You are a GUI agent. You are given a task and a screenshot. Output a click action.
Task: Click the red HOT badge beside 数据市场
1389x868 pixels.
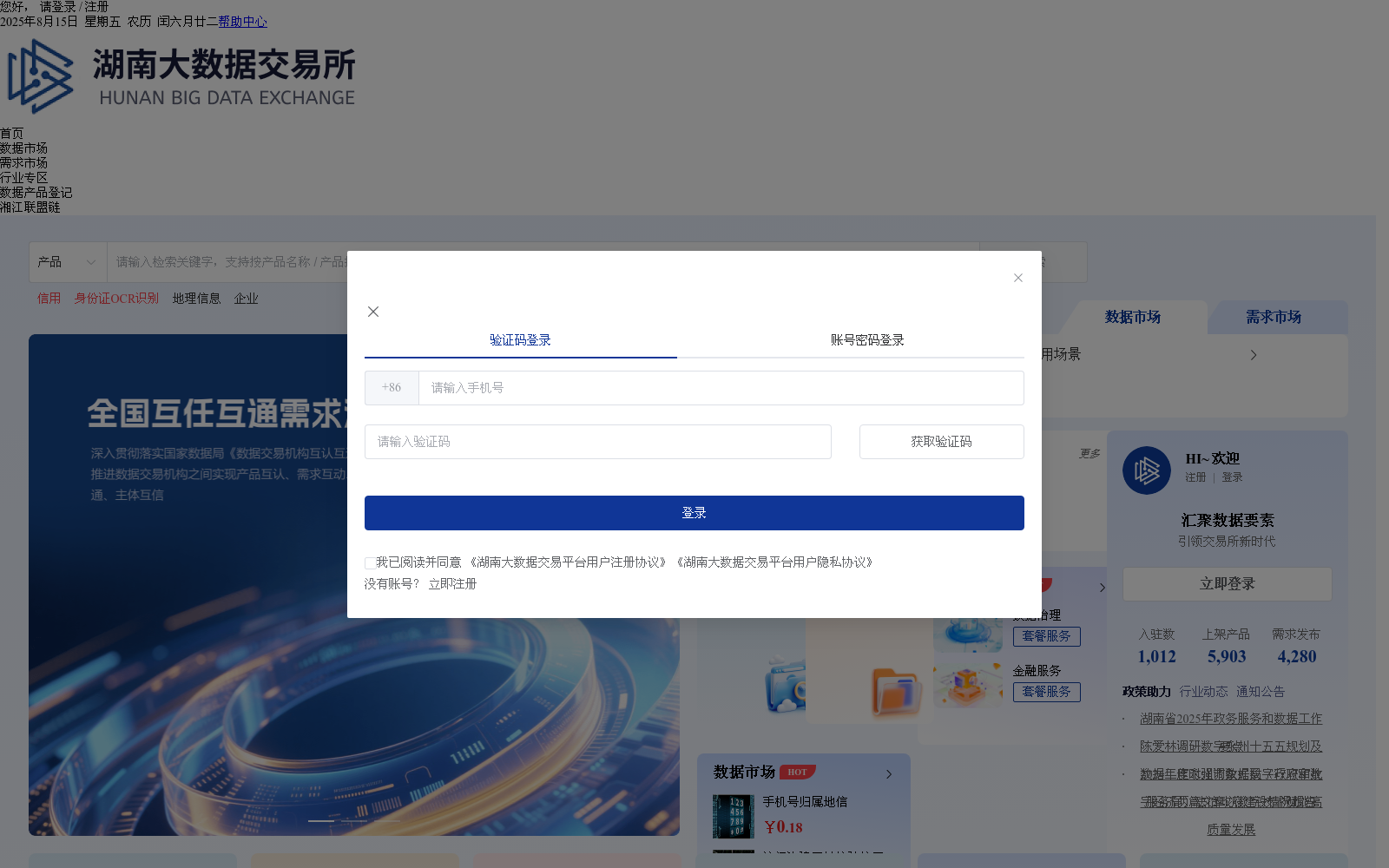click(797, 772)
